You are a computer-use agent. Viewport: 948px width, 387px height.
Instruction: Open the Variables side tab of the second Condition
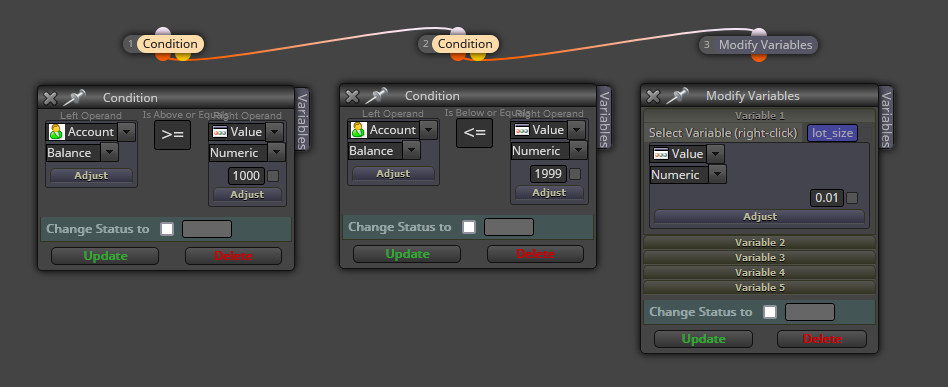pyautogui.click(x=605, y=118)
